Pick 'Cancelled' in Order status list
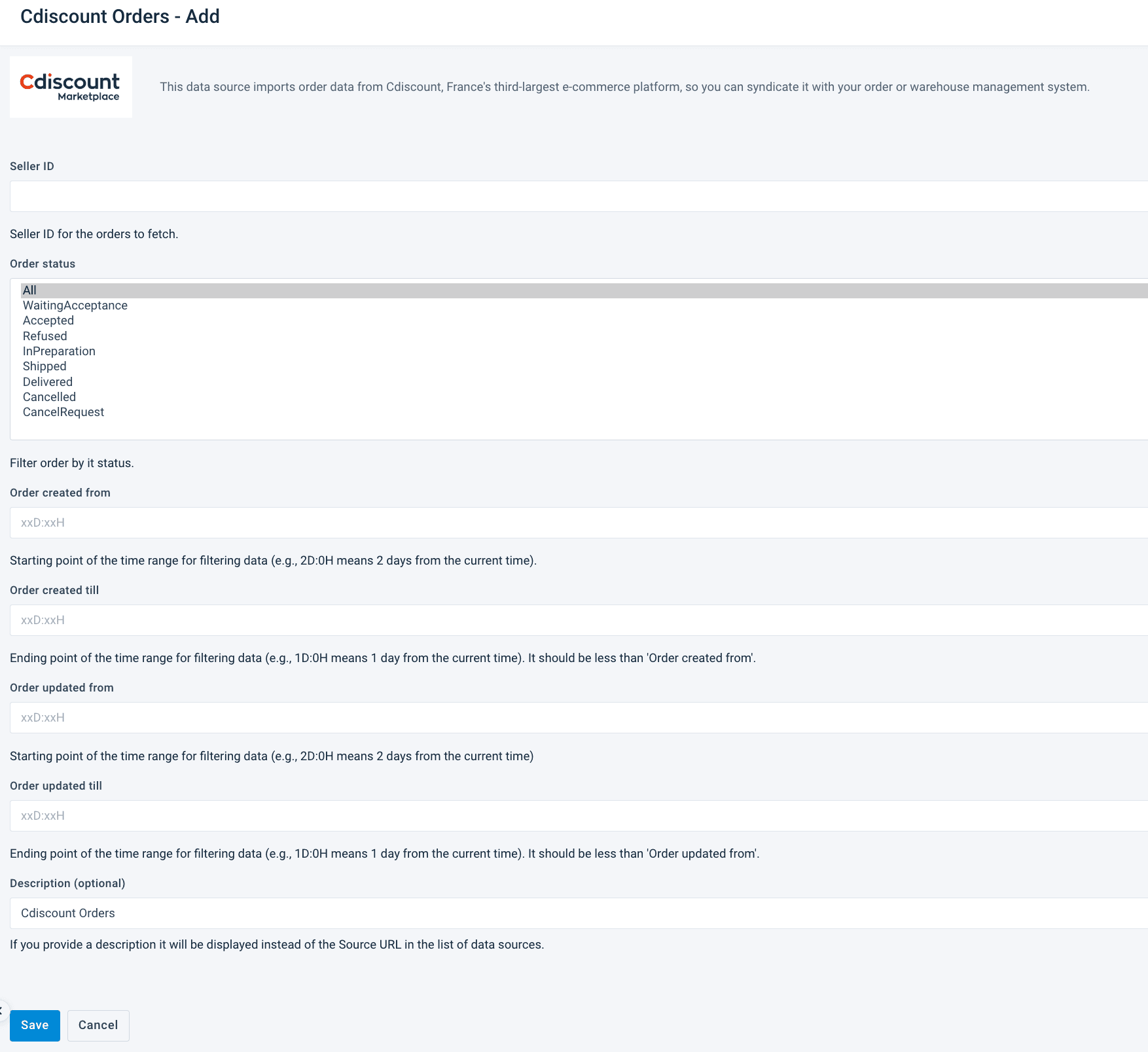The image size is (1148, 1052). [x=49, y=397]
